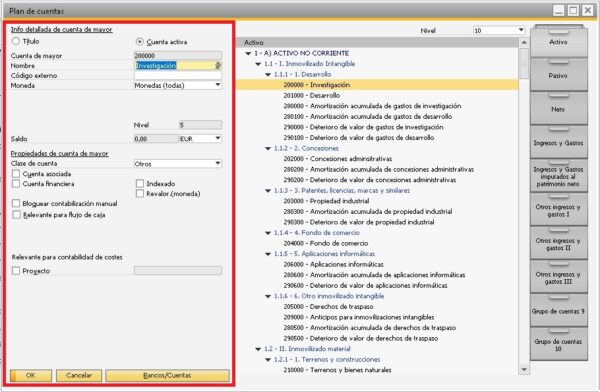Open Otros ingresos y gastos II drawer
600x392 pixels.
click(x=559, y=244)
